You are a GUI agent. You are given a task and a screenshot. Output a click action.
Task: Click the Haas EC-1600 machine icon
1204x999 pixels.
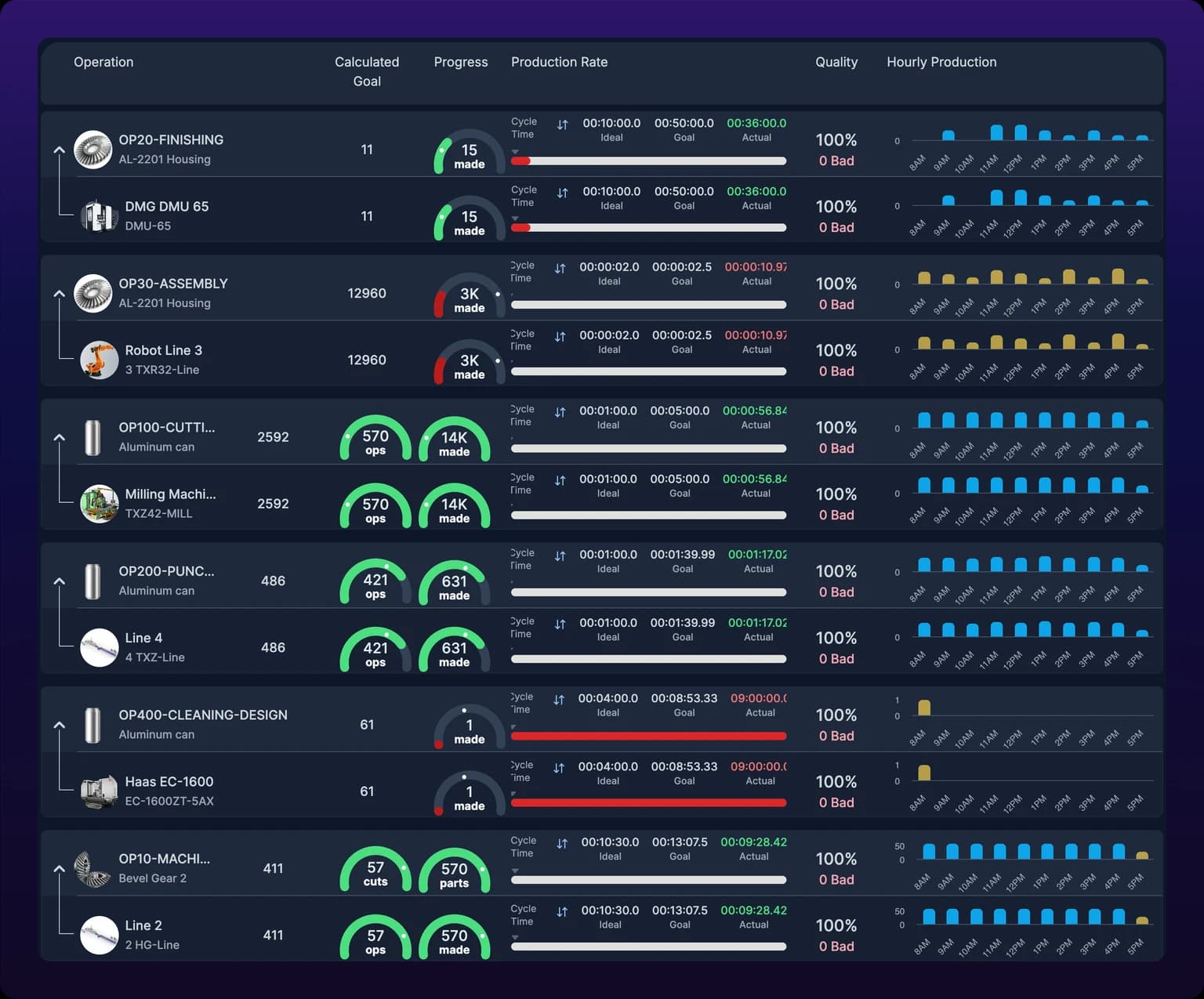[x=99, y=791]
